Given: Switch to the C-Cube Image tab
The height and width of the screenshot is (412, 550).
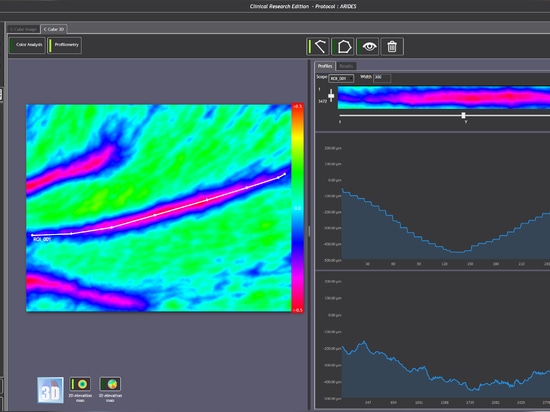Looking at the screenshot, I should click(x=23, y=29).
